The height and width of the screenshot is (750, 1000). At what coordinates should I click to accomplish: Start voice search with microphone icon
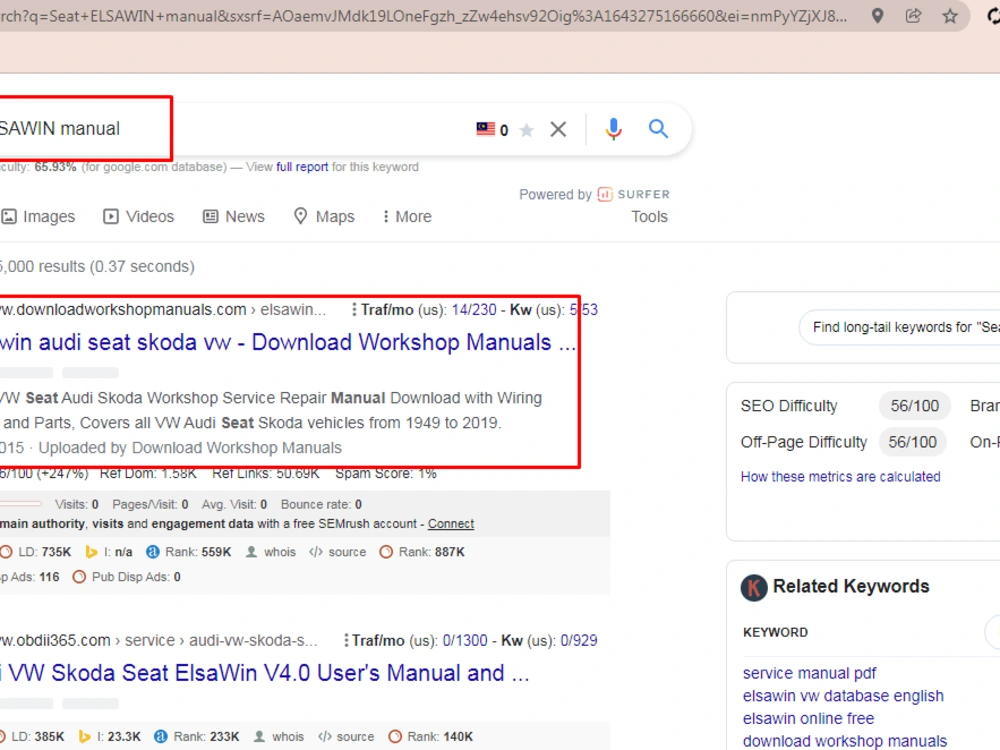click(613, 129)
